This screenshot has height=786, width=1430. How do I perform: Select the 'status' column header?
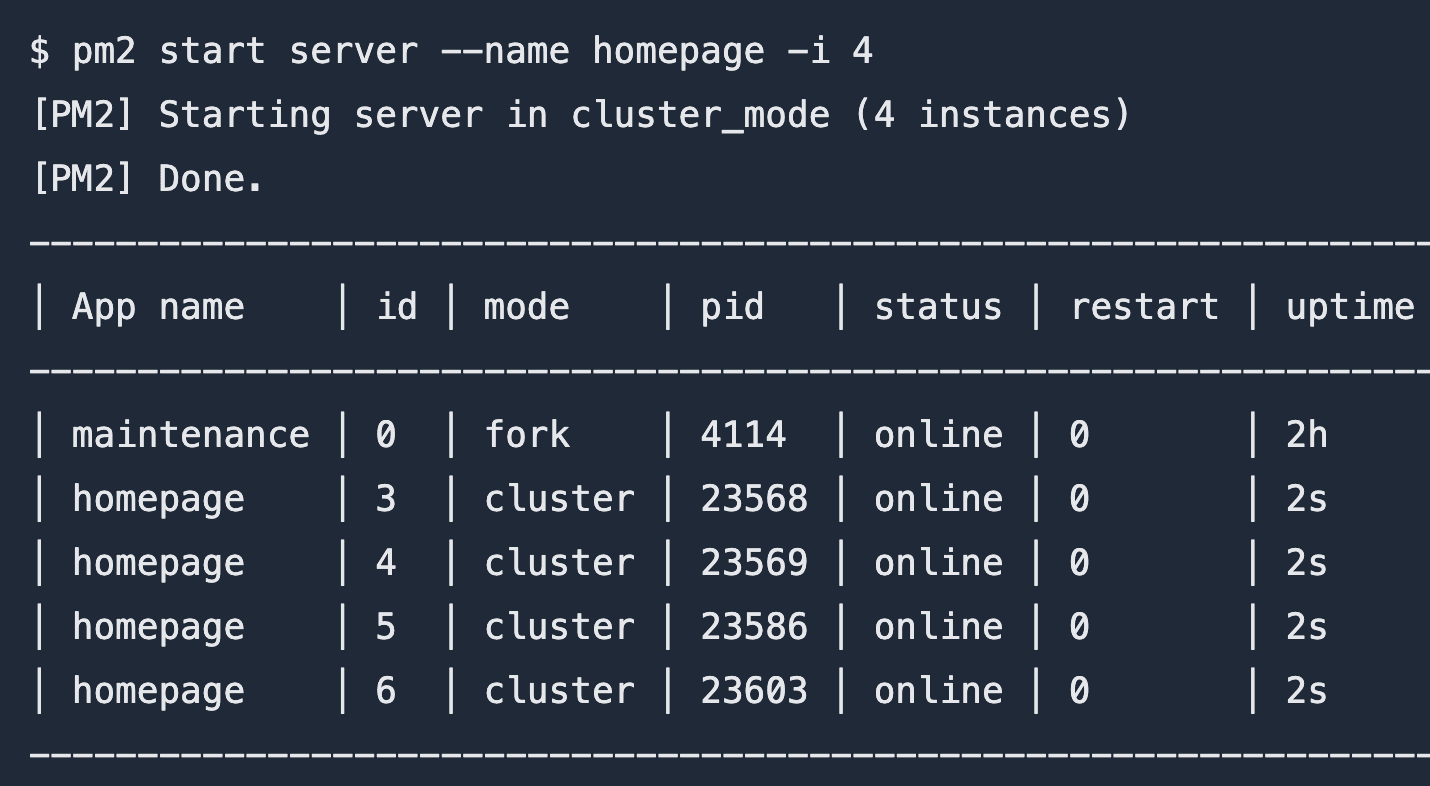point(938,306)
